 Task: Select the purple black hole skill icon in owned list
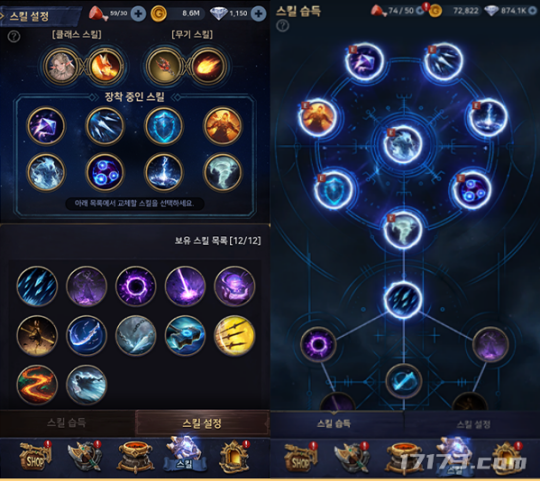point(136,286)
